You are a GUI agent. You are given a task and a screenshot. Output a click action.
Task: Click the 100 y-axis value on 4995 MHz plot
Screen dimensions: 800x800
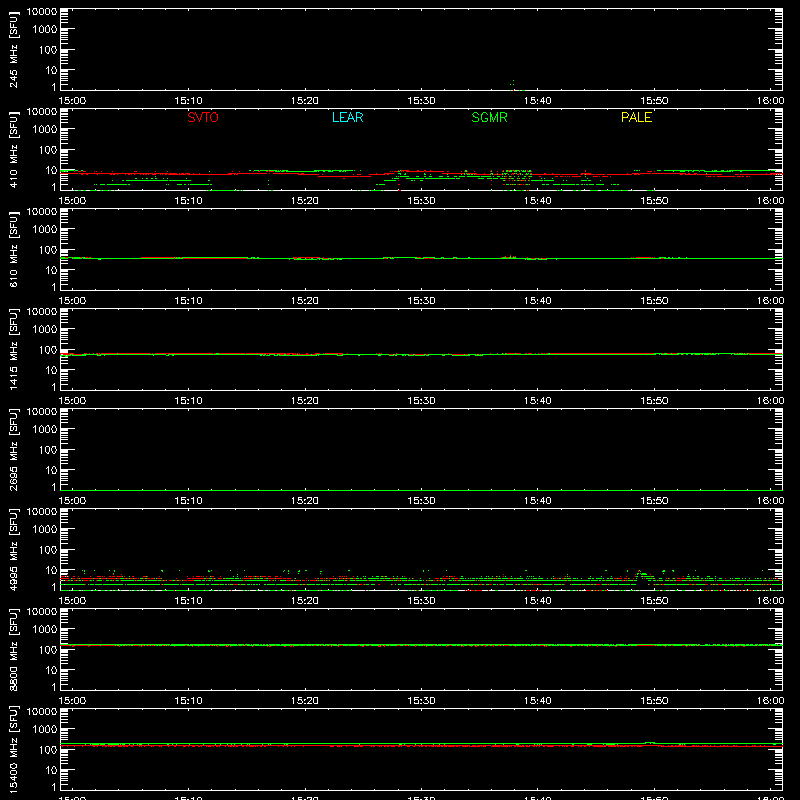click(x=48, y=550)
